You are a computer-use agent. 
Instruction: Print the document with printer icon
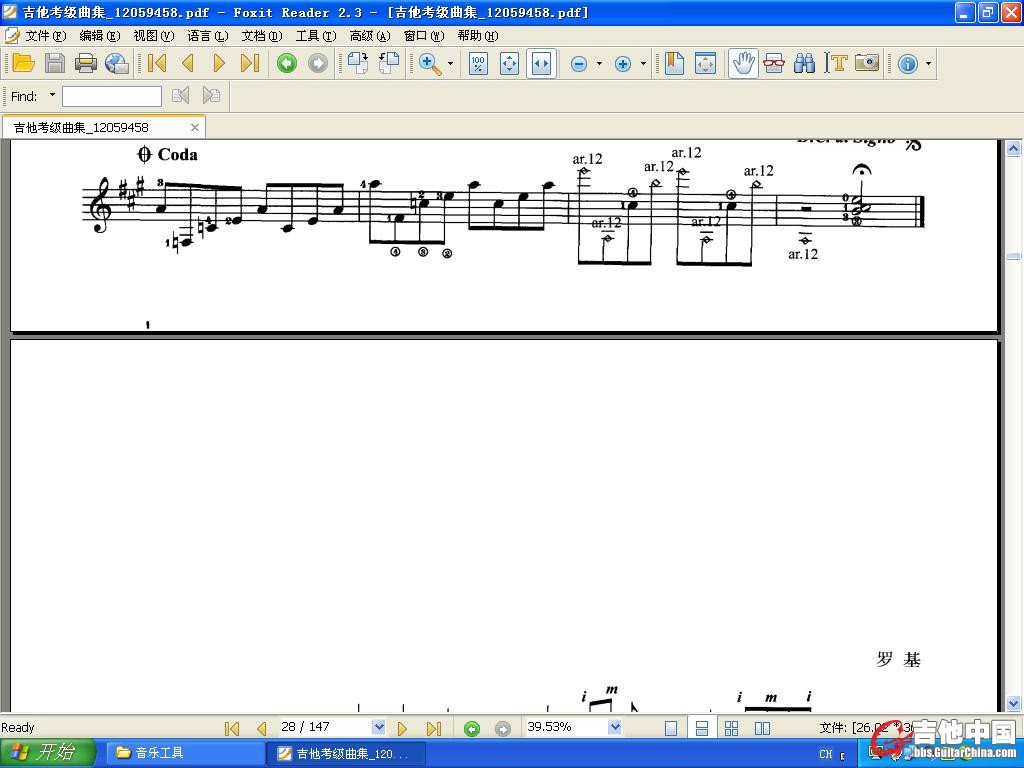pyautogui.click(x=86, y=63)
